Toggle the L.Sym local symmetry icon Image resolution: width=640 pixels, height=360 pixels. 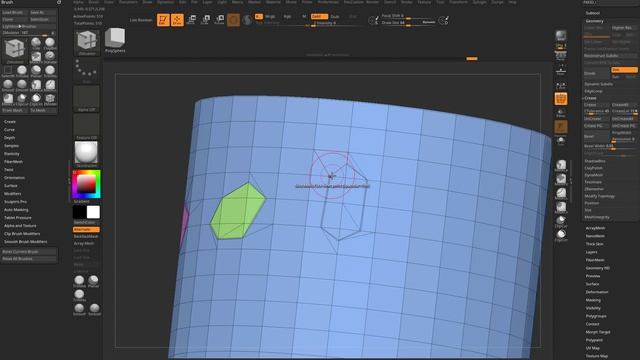(561, 85)
